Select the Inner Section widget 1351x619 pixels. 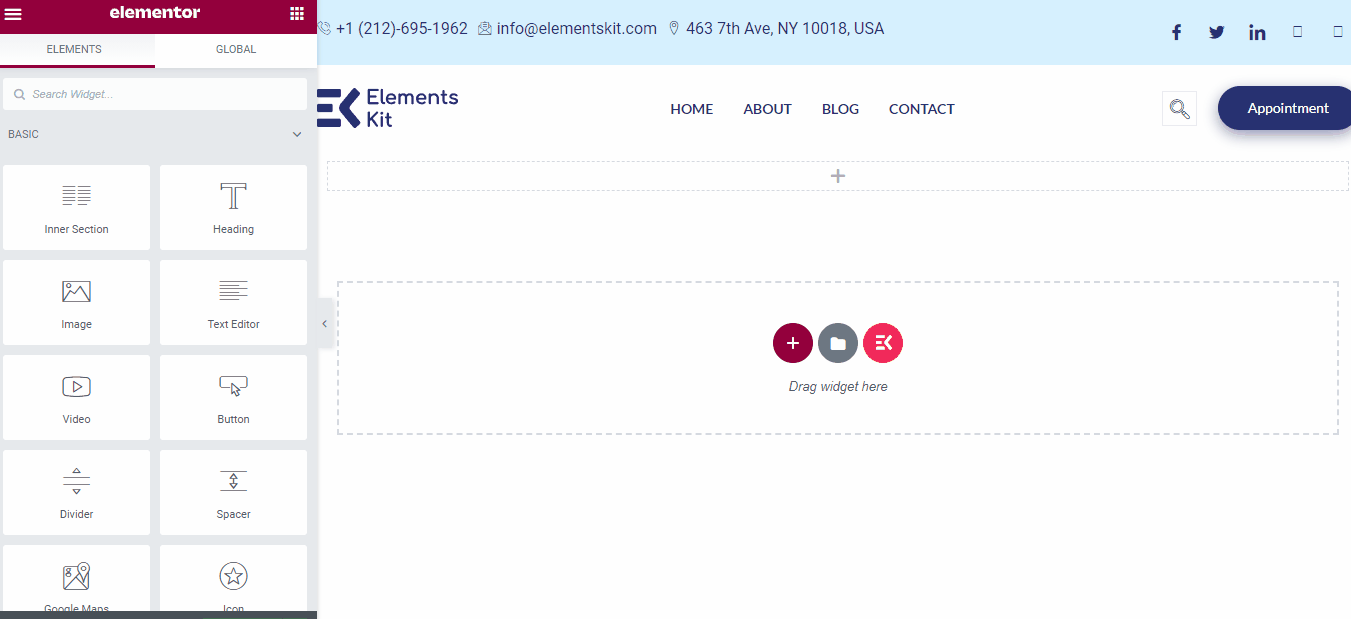76,207
